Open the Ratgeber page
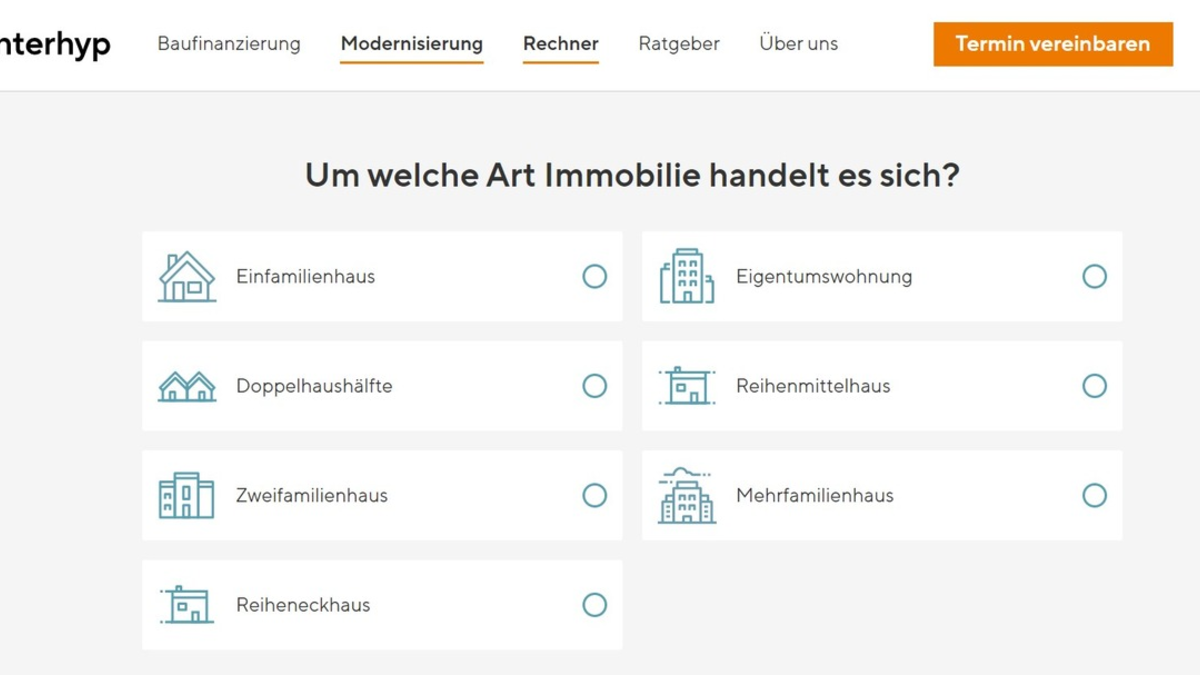Image resolution: width=1200 pixels, height=675 pixels. [x=679, y=43]
